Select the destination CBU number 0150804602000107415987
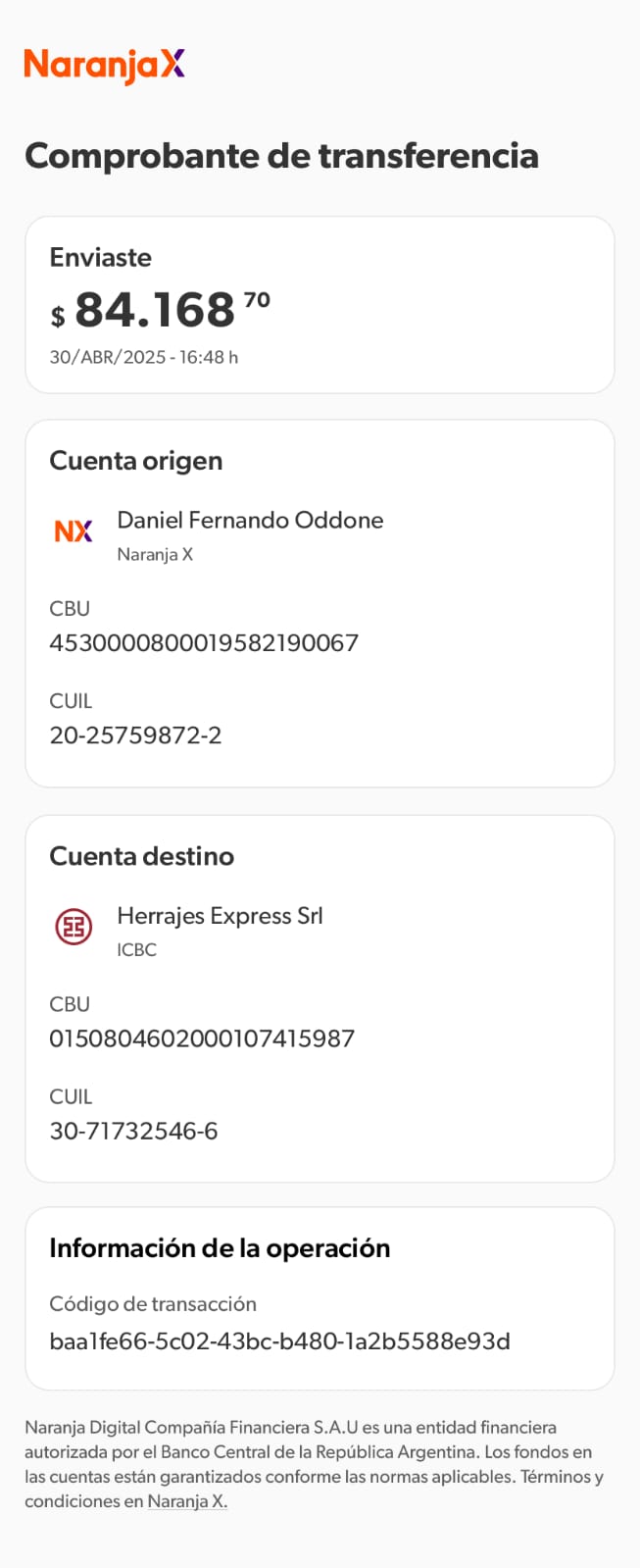The image size is (640, 1568). [202, 1038]
